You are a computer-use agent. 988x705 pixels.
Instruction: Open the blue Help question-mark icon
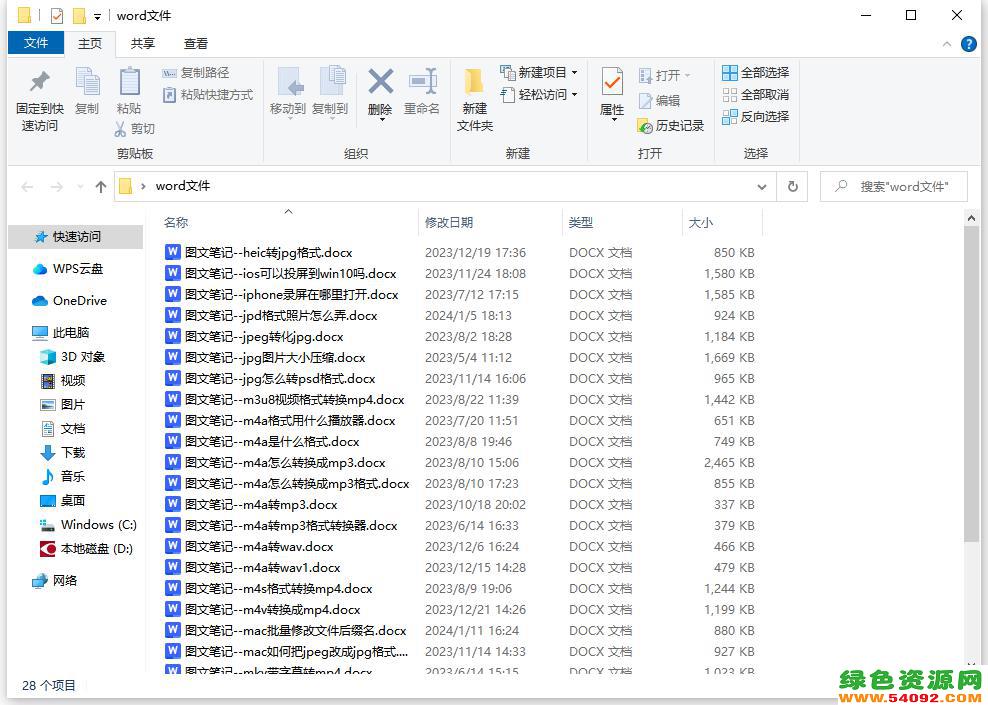tap(968, 43)
